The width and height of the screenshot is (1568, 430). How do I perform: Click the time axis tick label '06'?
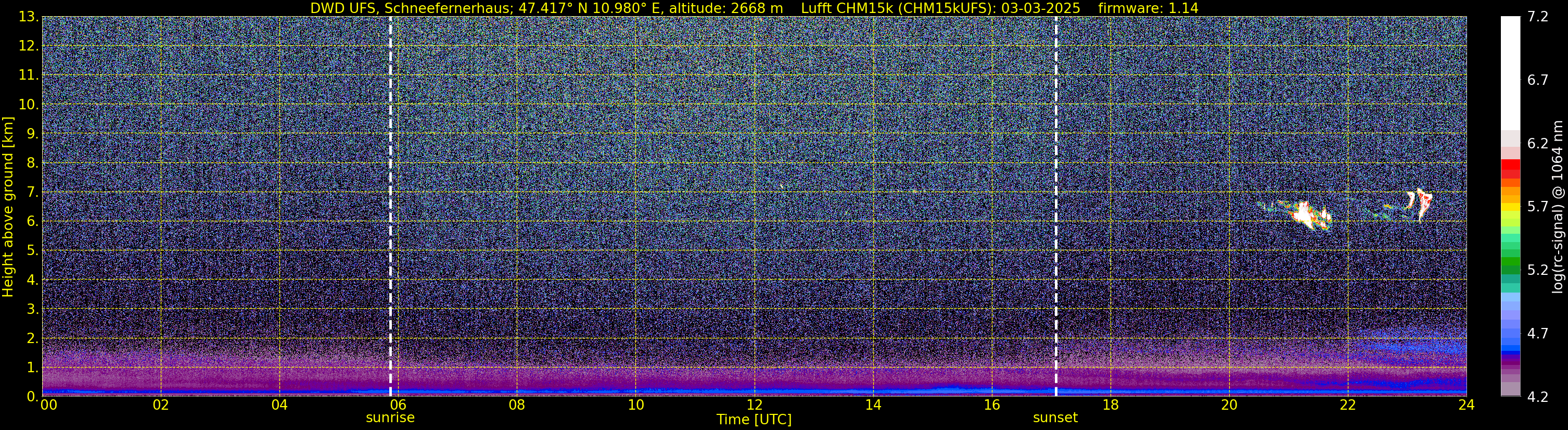(x=398, y=406)
